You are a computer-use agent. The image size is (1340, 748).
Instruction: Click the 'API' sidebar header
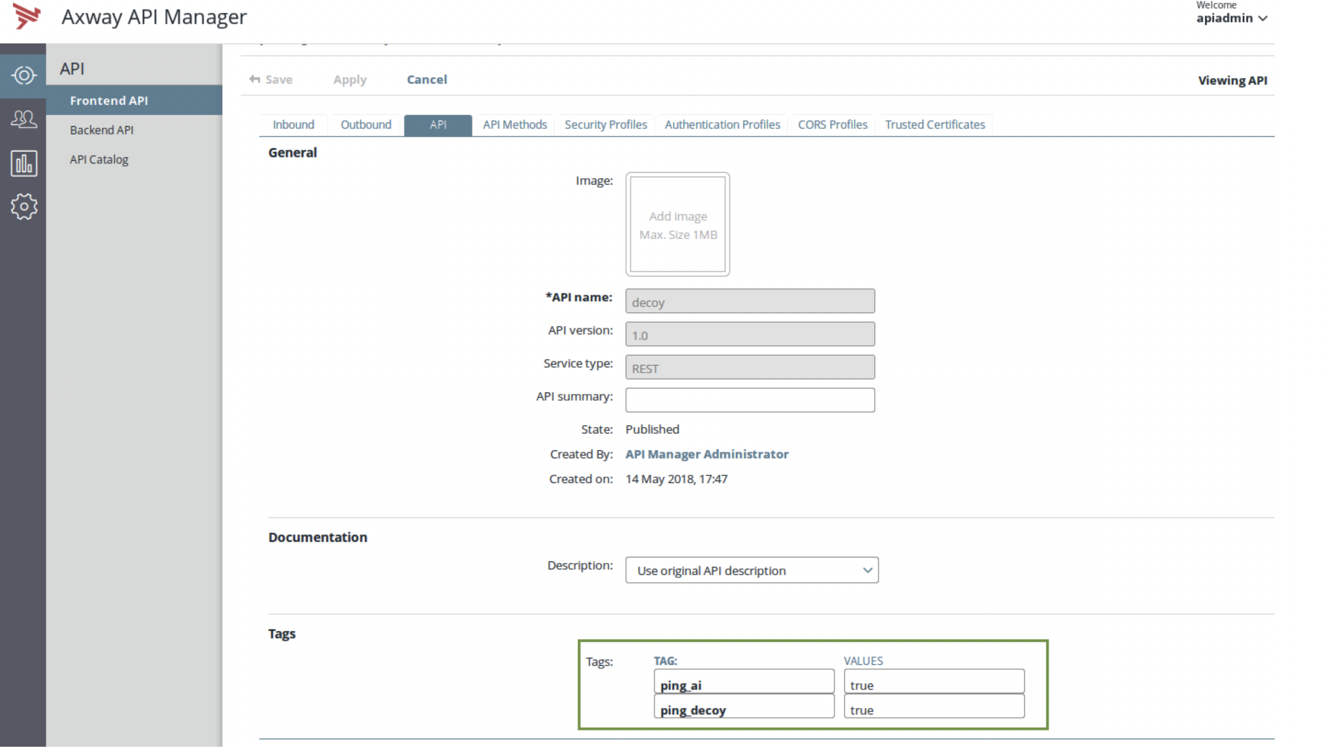tap(72, 68)
